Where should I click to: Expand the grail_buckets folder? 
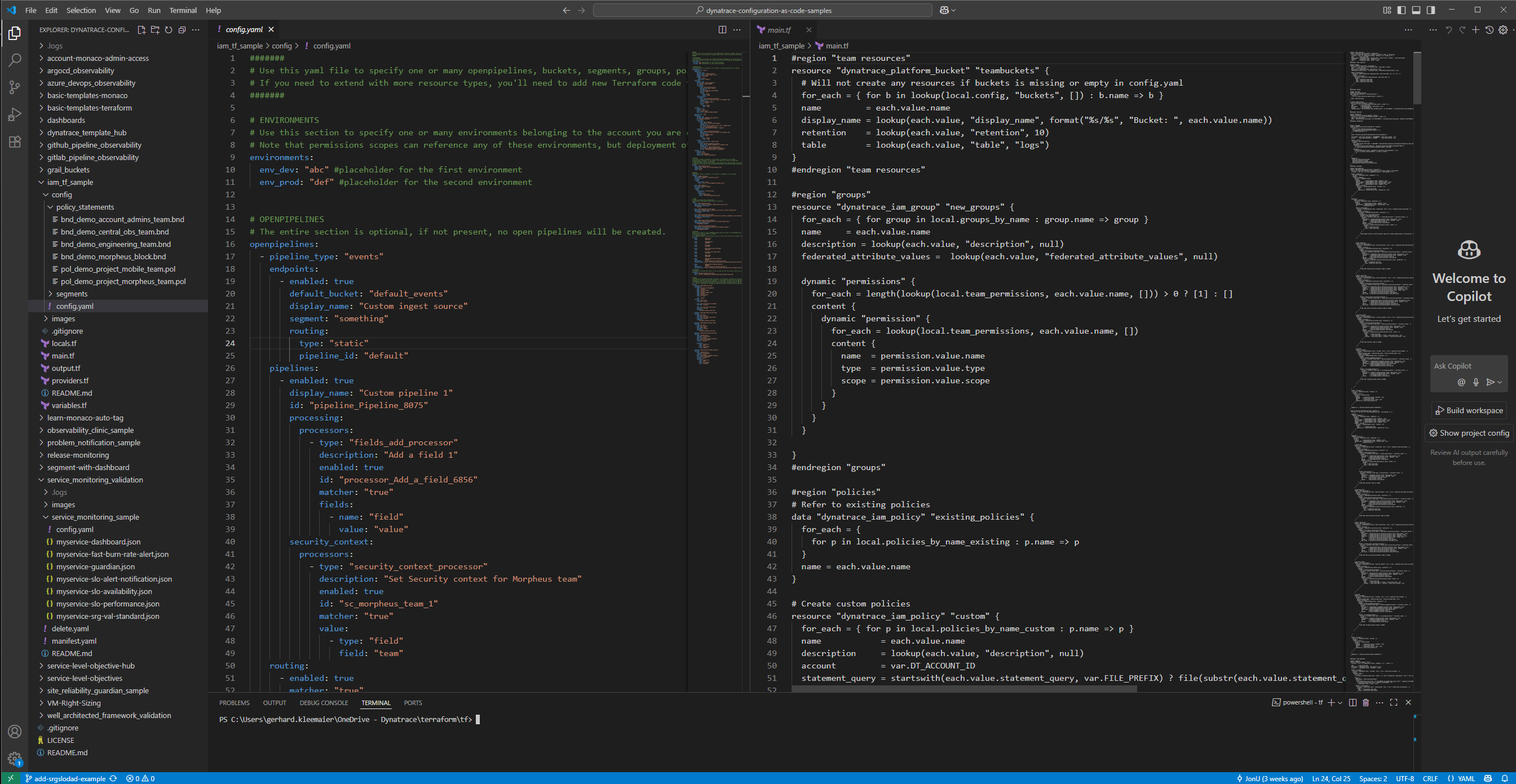68,170
